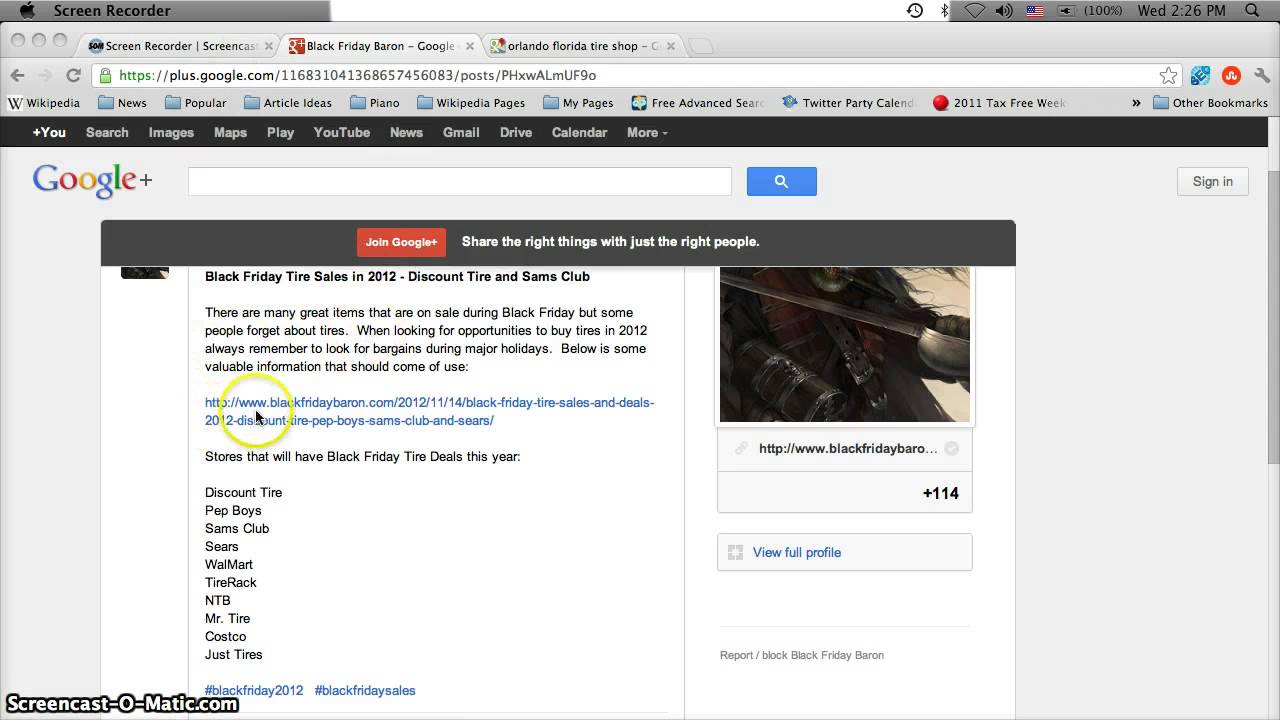Click the Black Friday Baron profile picture
This screenshot has width=1280, height=720.
pos(845,344)
